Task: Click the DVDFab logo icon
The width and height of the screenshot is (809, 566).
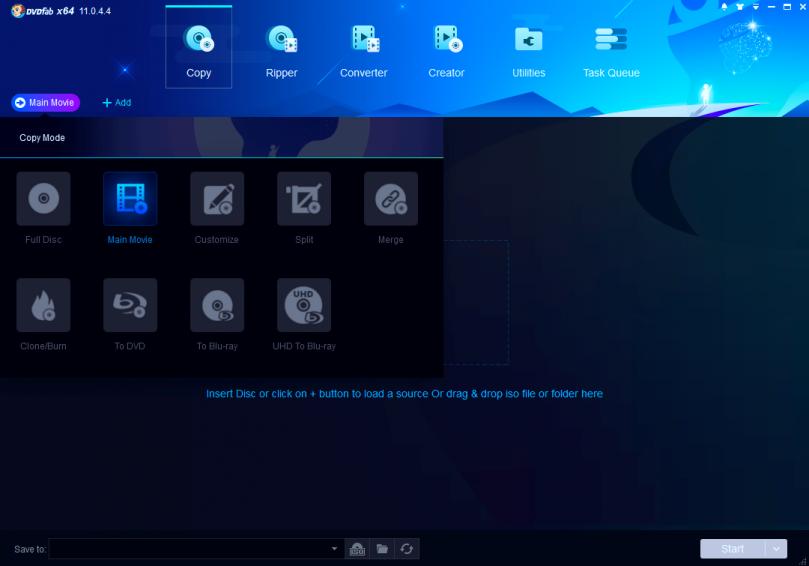Action: (x=18, y=11)
